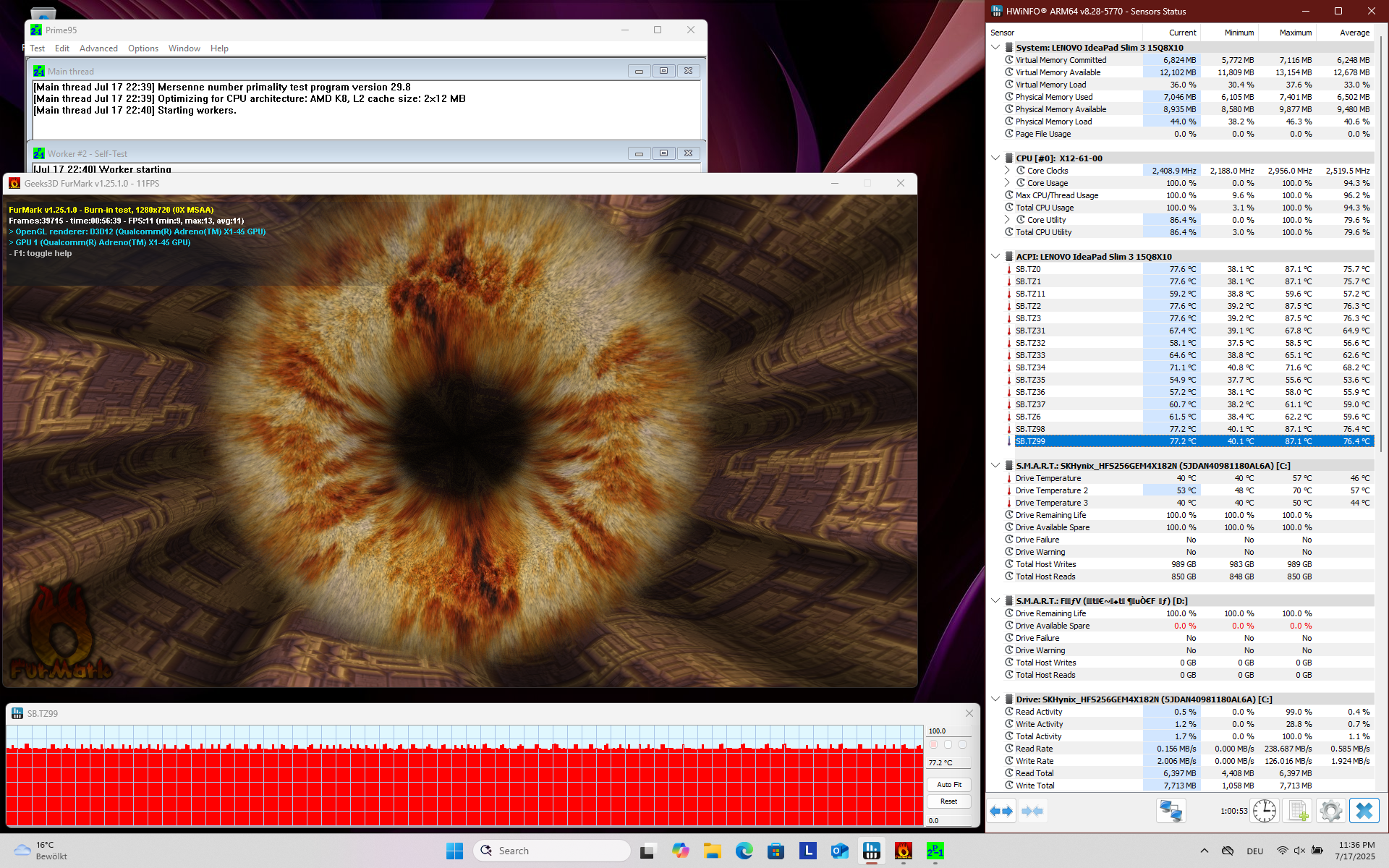Collapse the ACPI LENOVO IdeaPad sensor group

(x=995, y=256)
